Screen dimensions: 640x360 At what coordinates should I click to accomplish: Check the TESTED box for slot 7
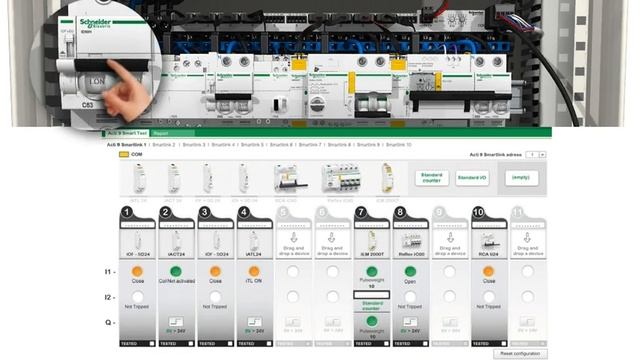[x=386, y=344]
